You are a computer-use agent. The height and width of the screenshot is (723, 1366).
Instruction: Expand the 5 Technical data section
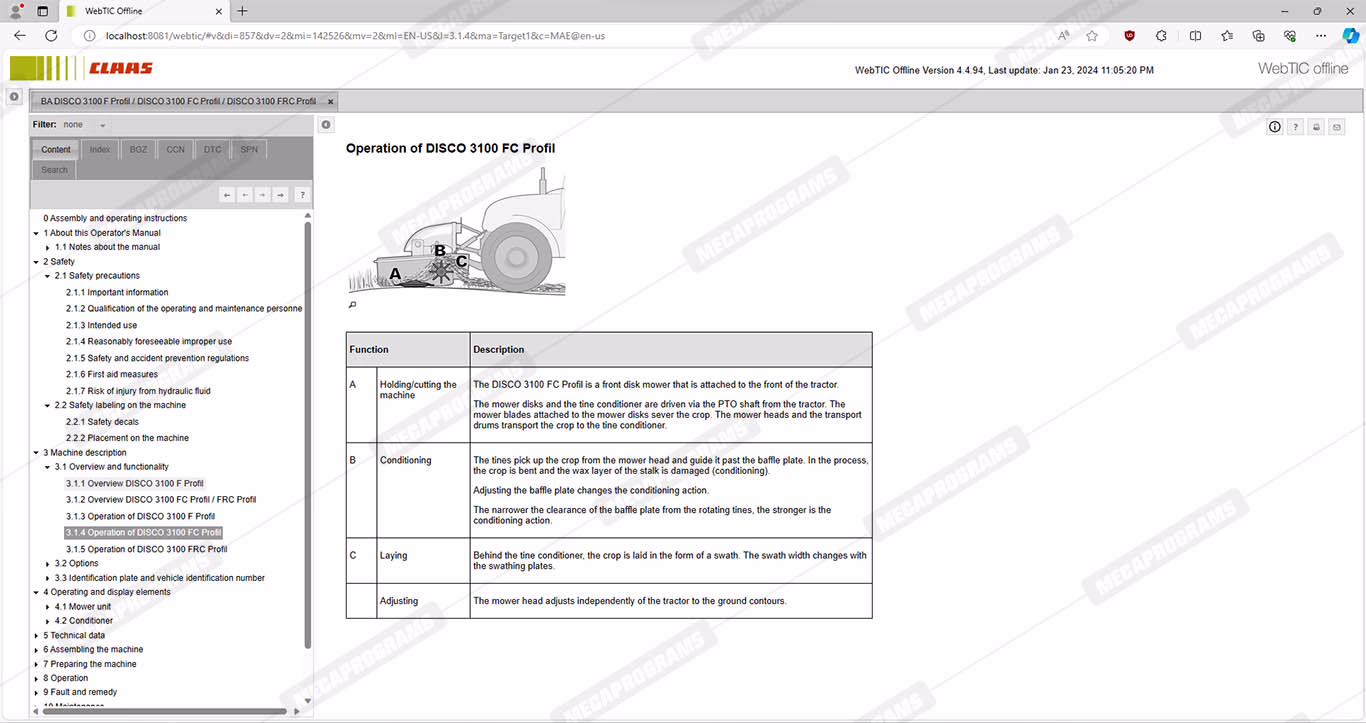pyautogui.click(x=36, y=636)
